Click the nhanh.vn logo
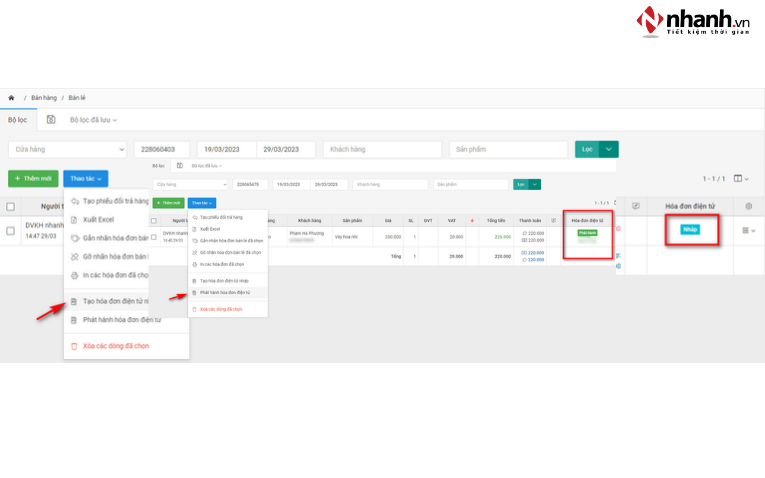Screen dimensions: 765x478 [x=691, y=23]
